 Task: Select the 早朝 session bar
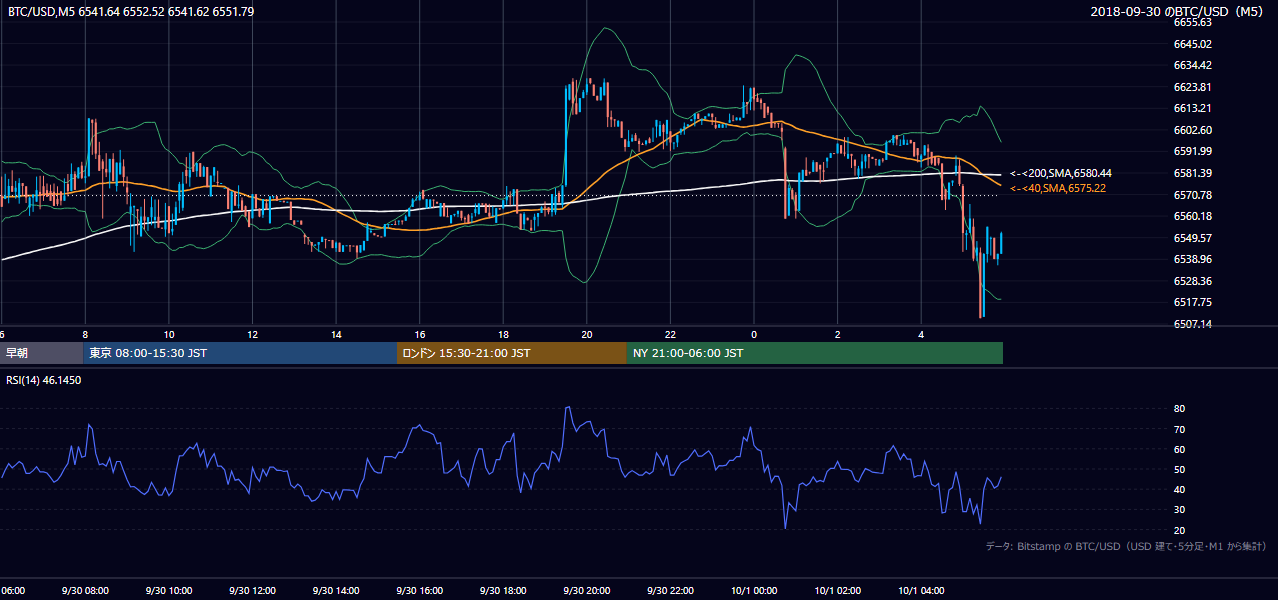point(42,353)
